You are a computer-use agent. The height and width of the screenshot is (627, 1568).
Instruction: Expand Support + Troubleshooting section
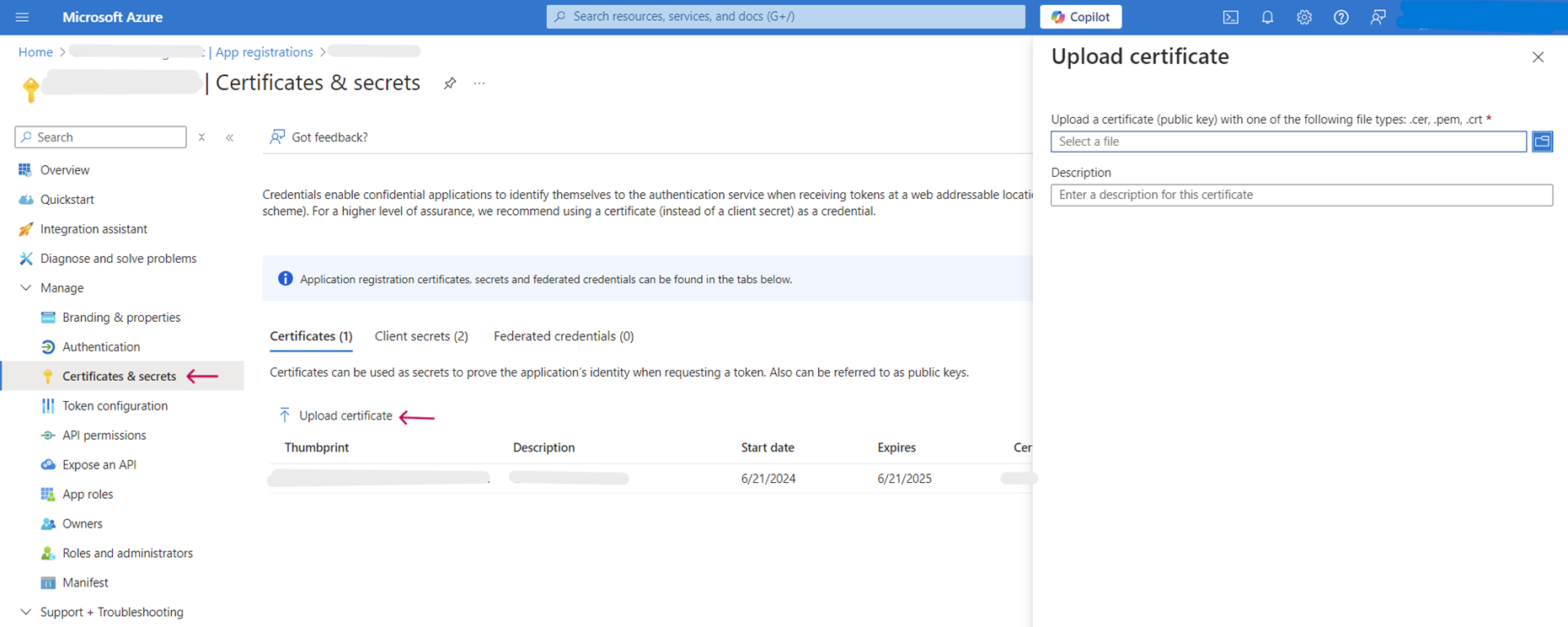[26, 612]
